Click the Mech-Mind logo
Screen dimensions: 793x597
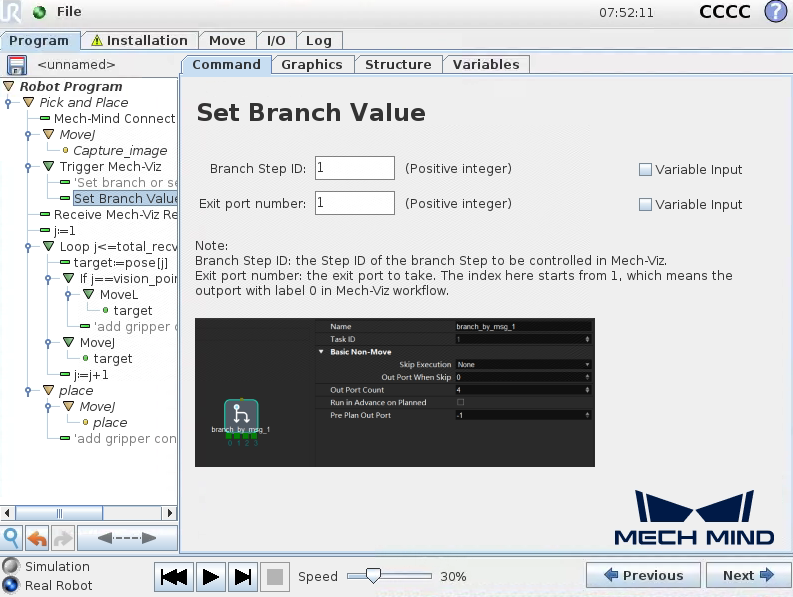click(x=694, y=517)
